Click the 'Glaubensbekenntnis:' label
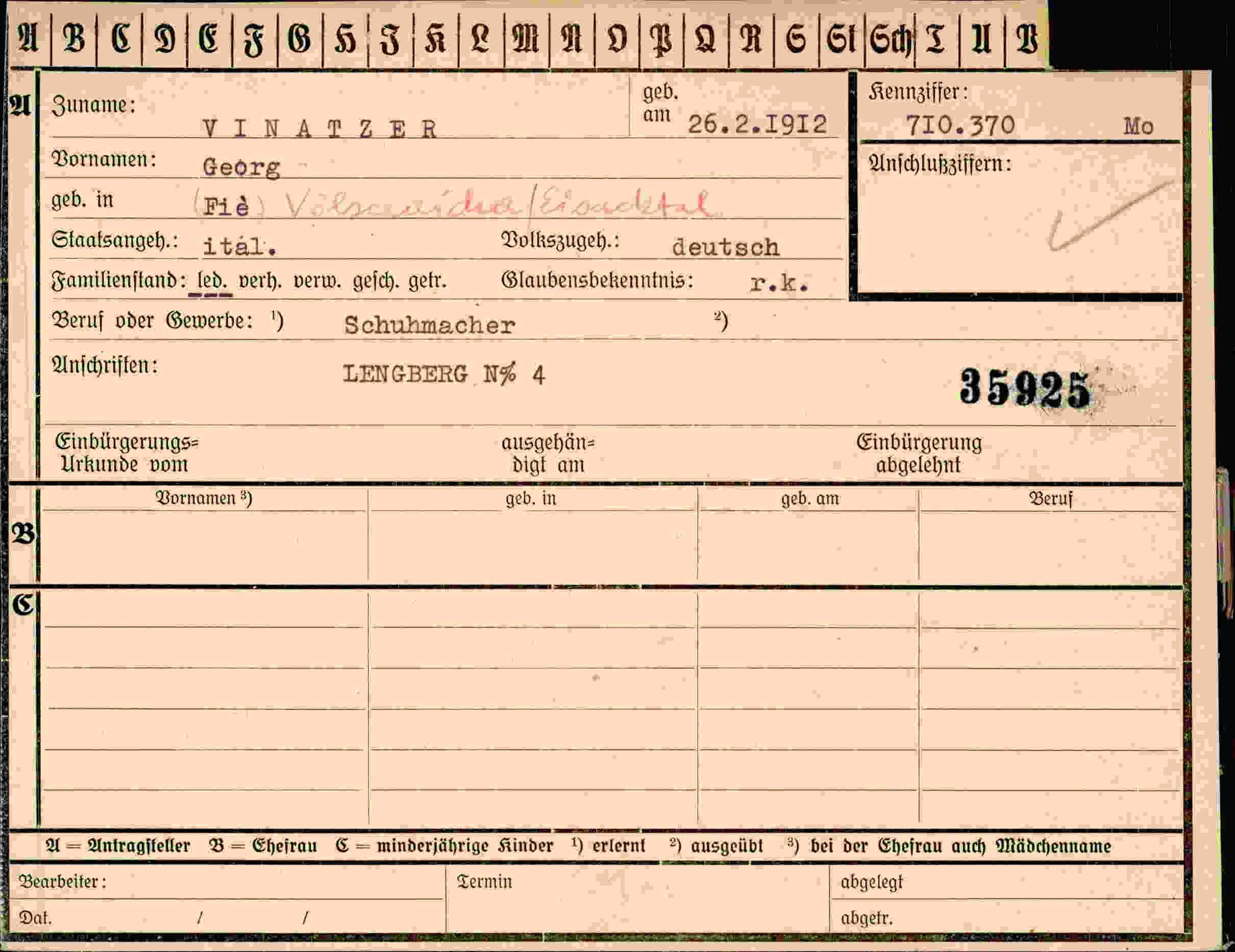Screen dimensions: 1235x952 pyautogui.click(x=597, y=281)
